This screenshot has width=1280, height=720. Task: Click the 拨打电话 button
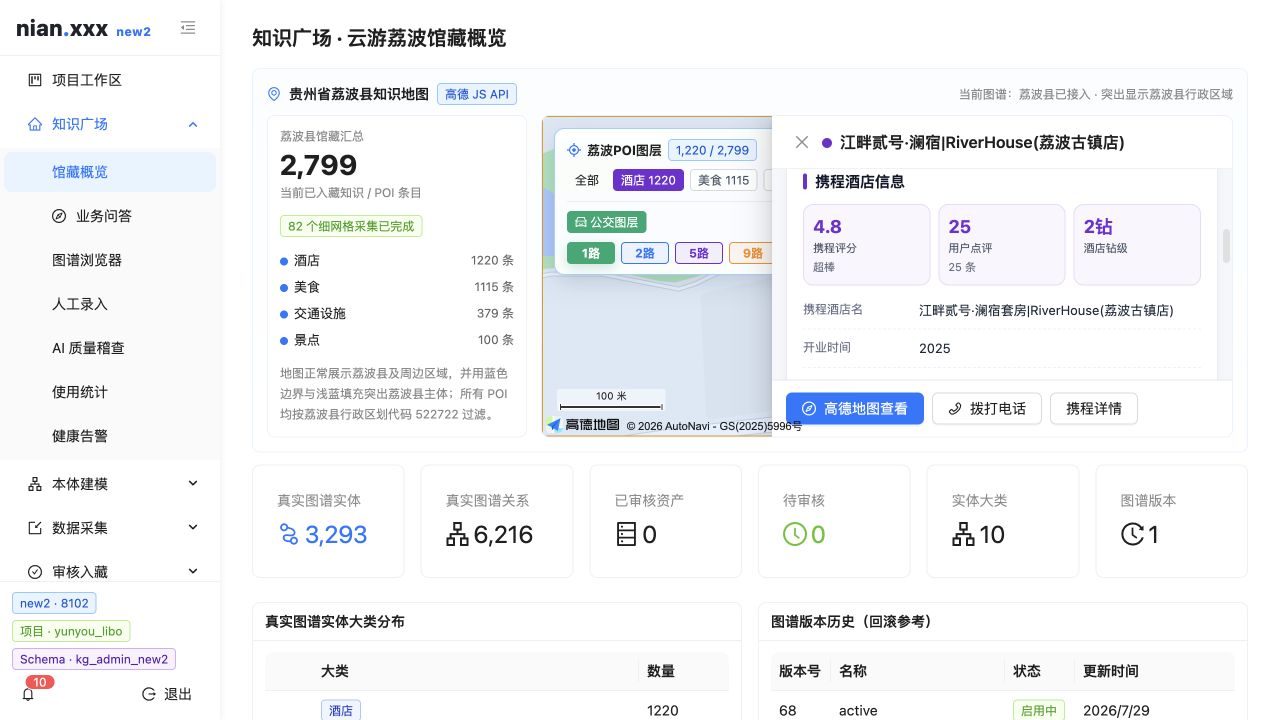[x=987, y=408]
